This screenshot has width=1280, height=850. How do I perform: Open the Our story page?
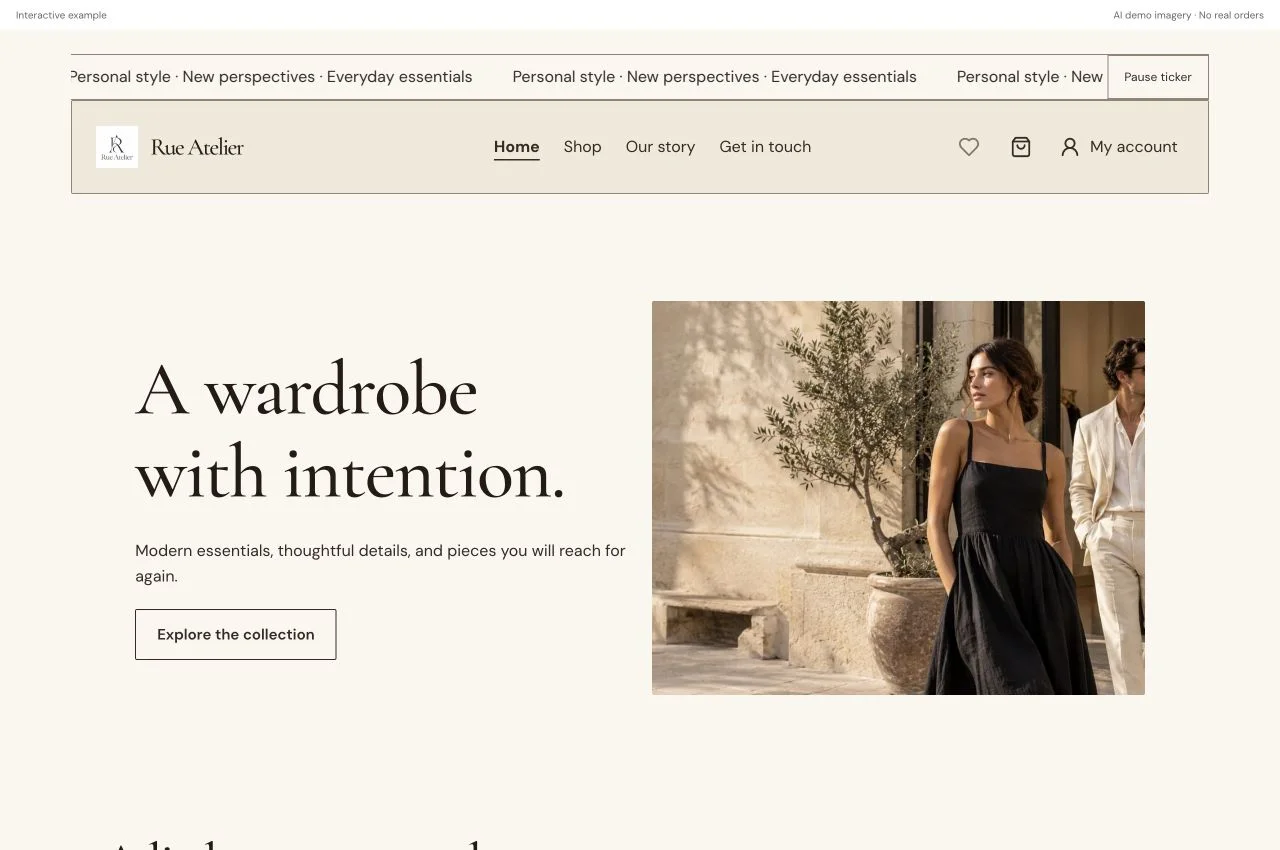(x=660, y=147)
